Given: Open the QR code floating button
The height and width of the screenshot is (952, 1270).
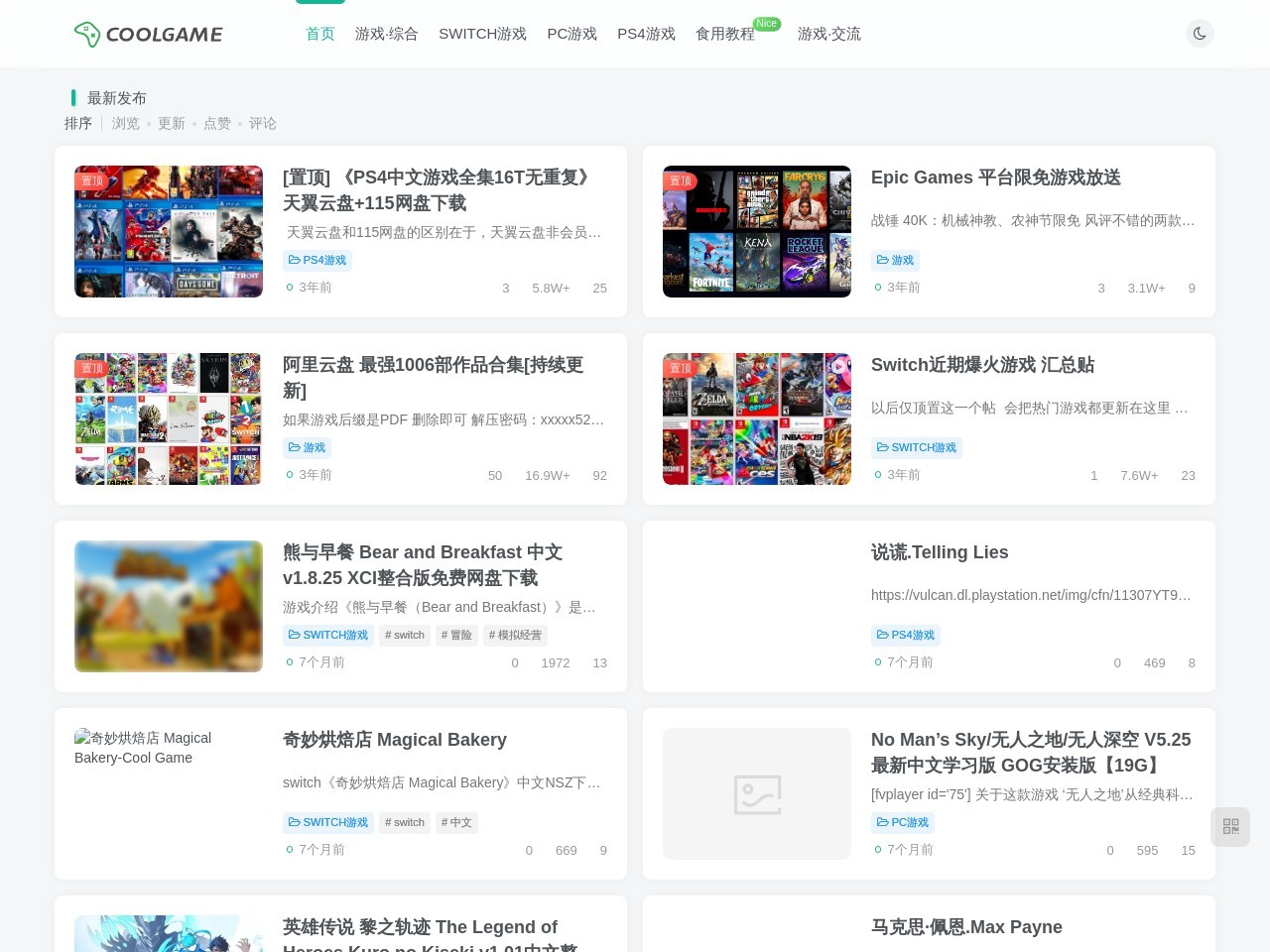Looking at the screenshot, I should pos(1230,826).
